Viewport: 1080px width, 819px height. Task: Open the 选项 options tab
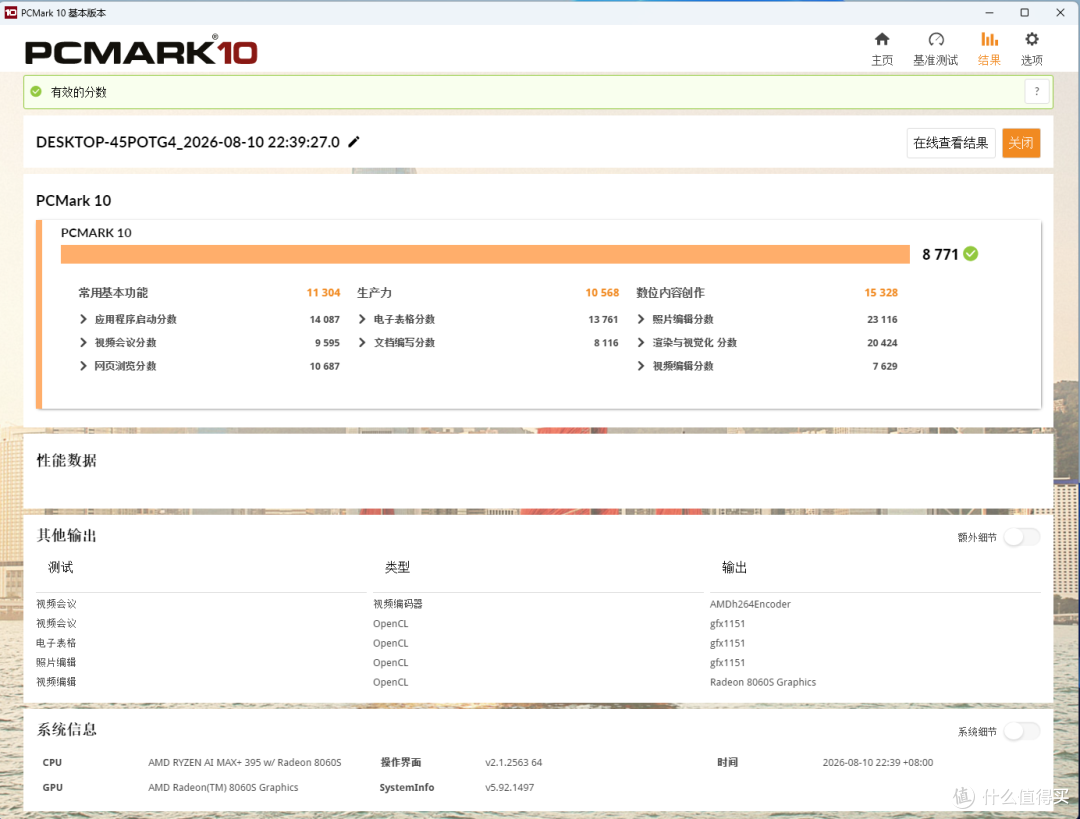click(x=1031, y=49)
